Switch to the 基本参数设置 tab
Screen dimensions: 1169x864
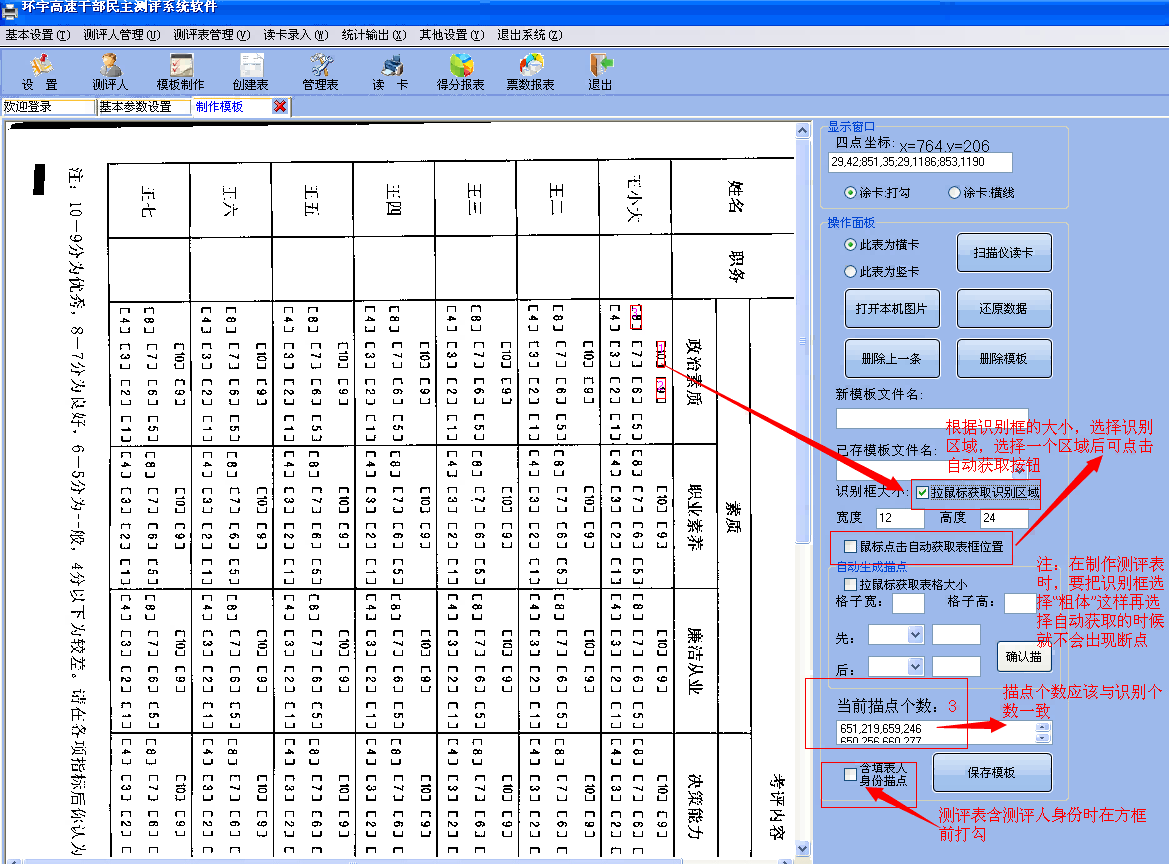click(145, 107)
